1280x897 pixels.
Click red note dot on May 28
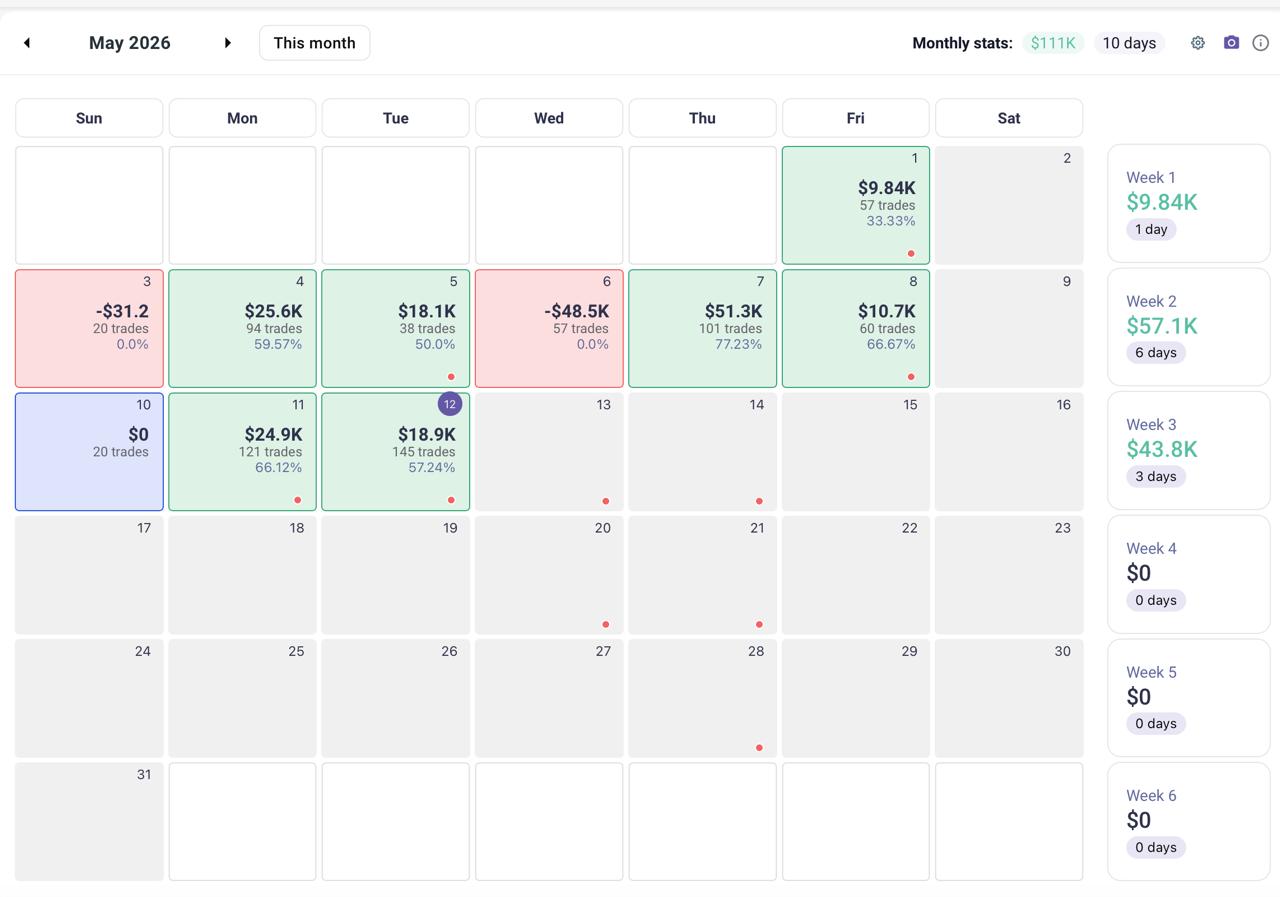pos(759,748)
